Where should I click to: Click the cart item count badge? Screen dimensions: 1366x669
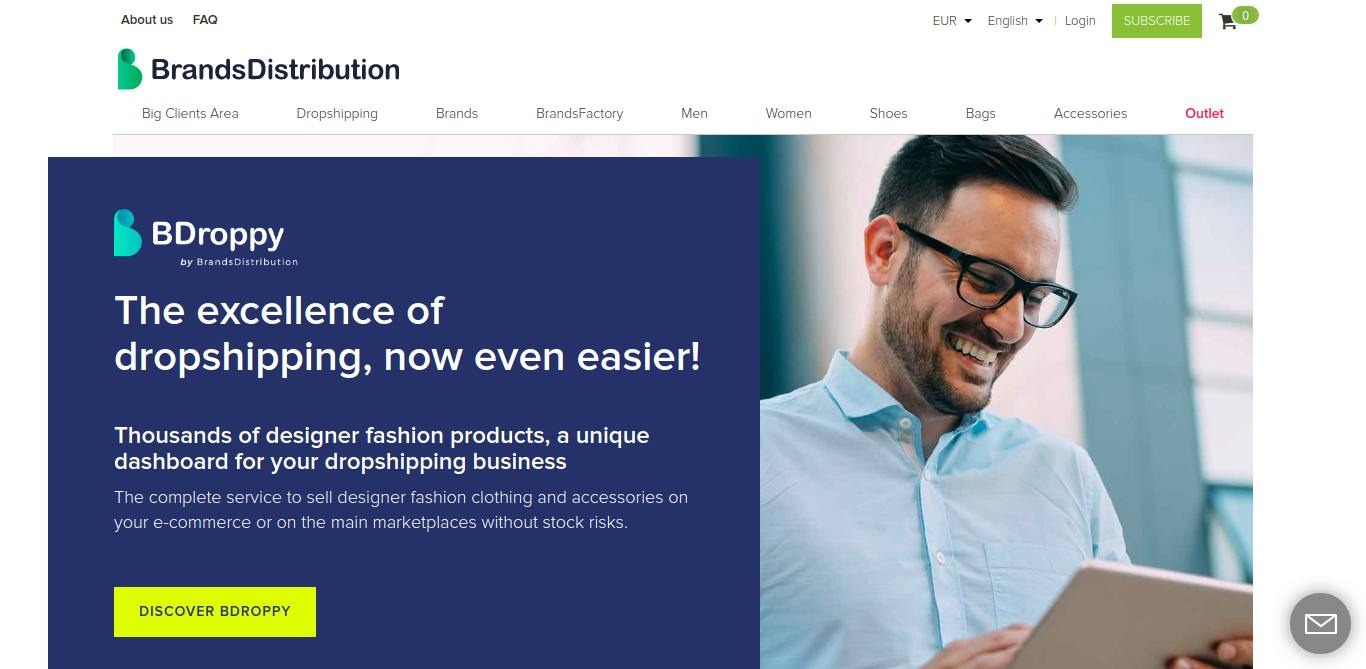pos(1245,15)
